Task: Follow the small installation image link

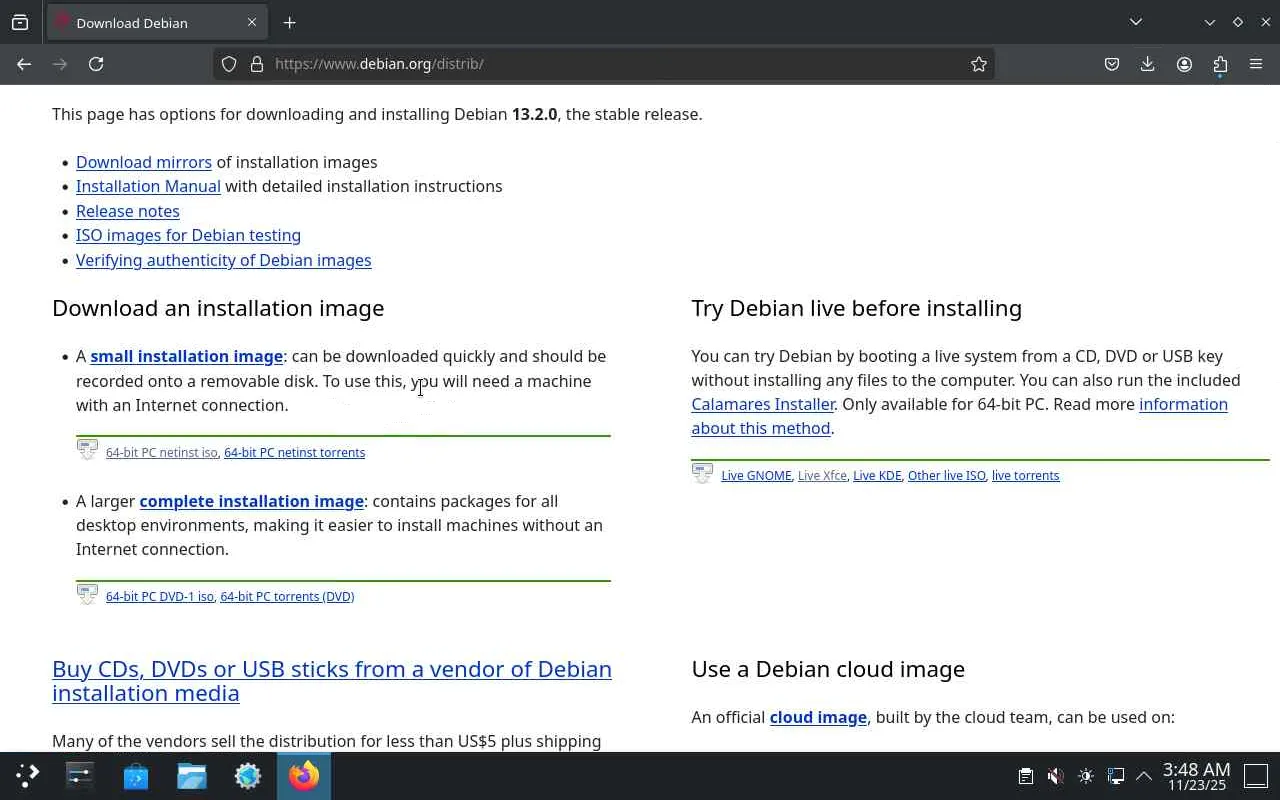Action: [187, 356]
